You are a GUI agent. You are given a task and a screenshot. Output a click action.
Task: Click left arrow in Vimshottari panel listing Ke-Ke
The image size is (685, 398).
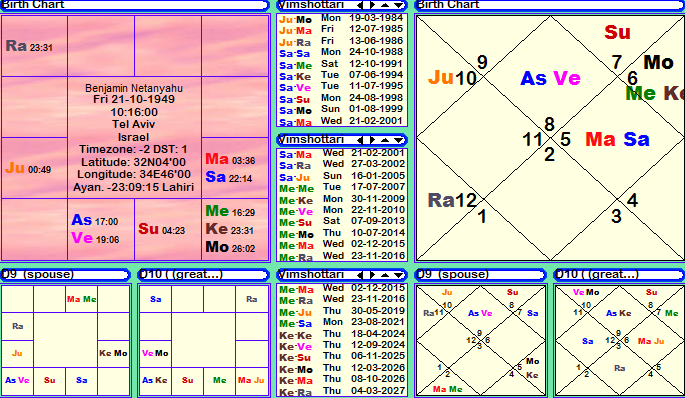360,275
